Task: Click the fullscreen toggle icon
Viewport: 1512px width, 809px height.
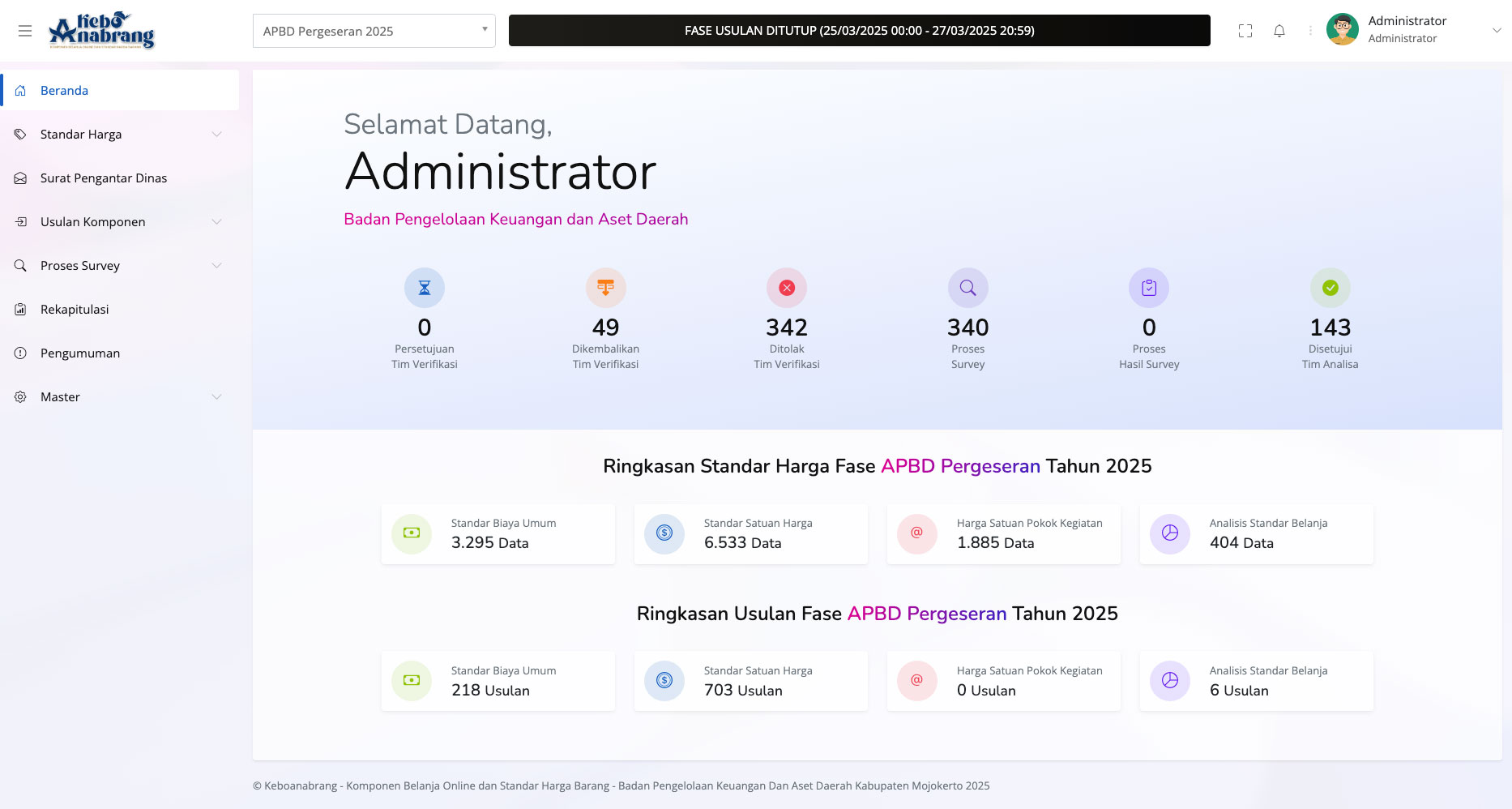Action: click(x=1245, y=31)
